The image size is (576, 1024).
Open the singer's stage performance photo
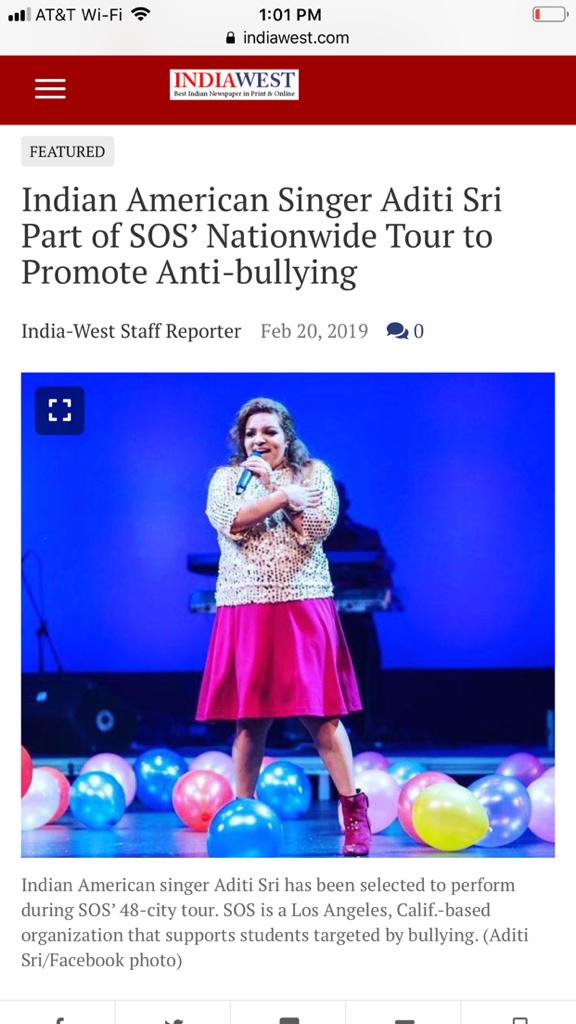pos(288,615)
